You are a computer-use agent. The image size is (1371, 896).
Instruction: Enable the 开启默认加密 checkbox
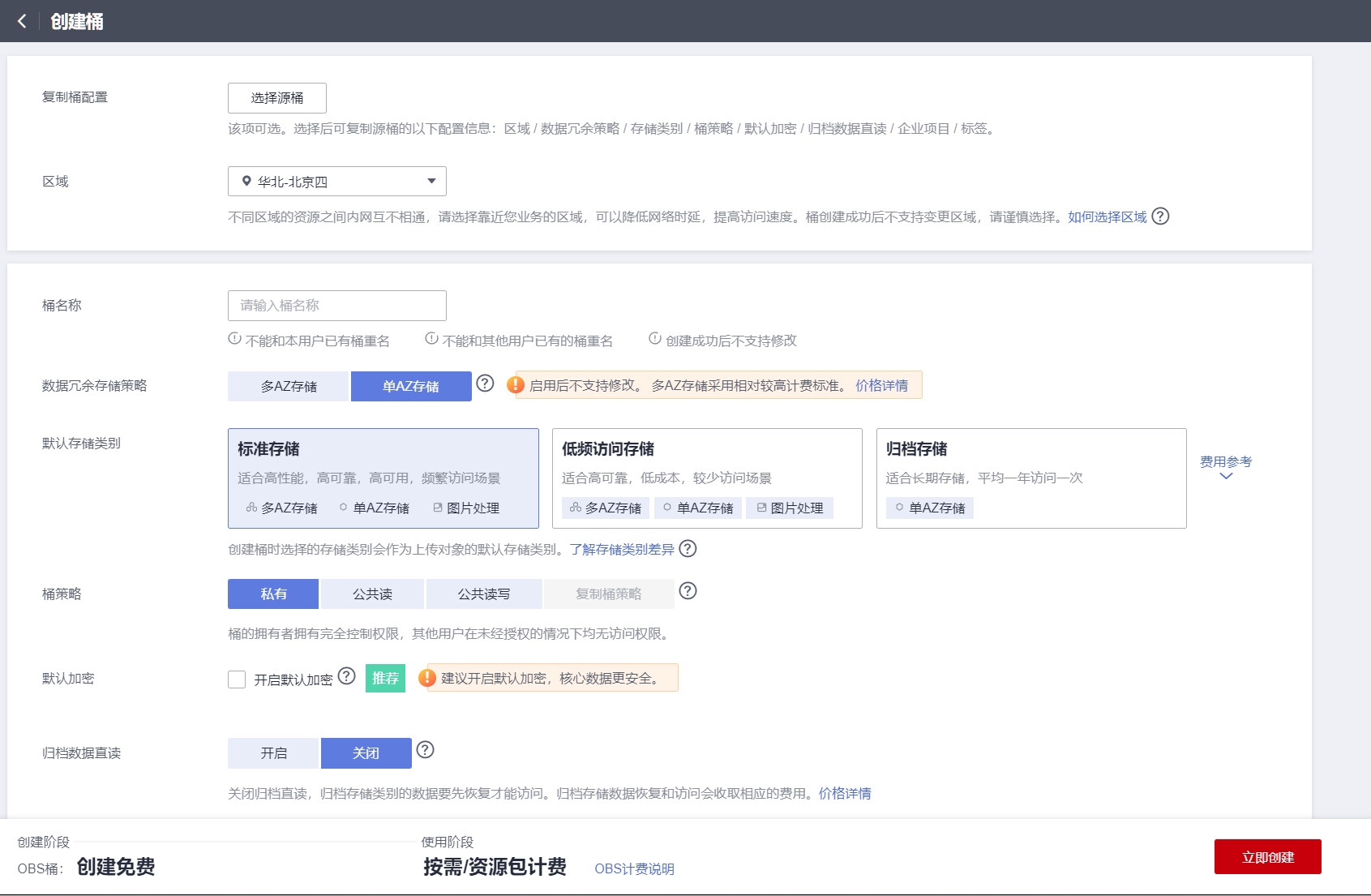pos(237,680)
